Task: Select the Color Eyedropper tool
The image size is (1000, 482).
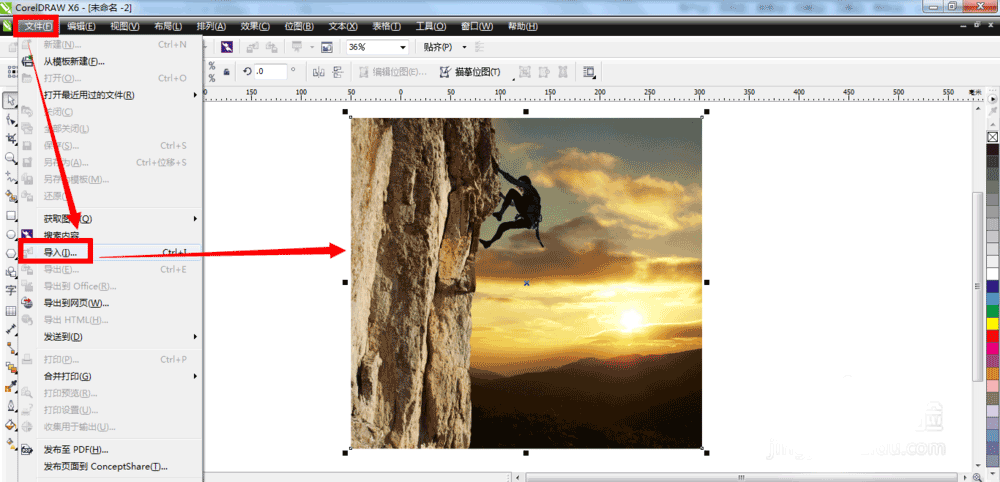Action: click(x=10, y=386)
